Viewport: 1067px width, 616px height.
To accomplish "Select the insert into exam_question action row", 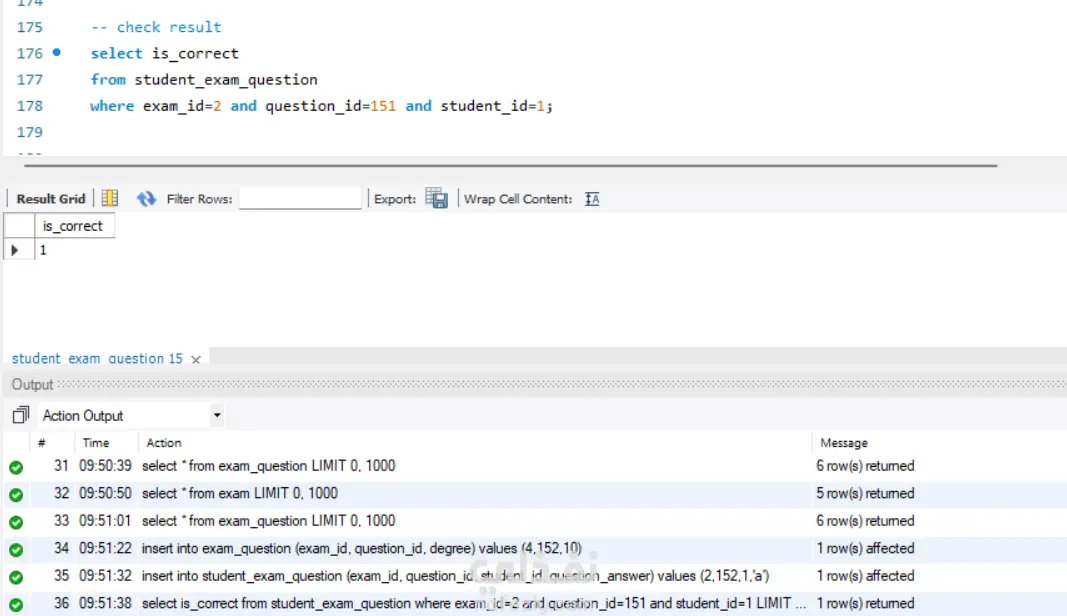I will [534, 549].
